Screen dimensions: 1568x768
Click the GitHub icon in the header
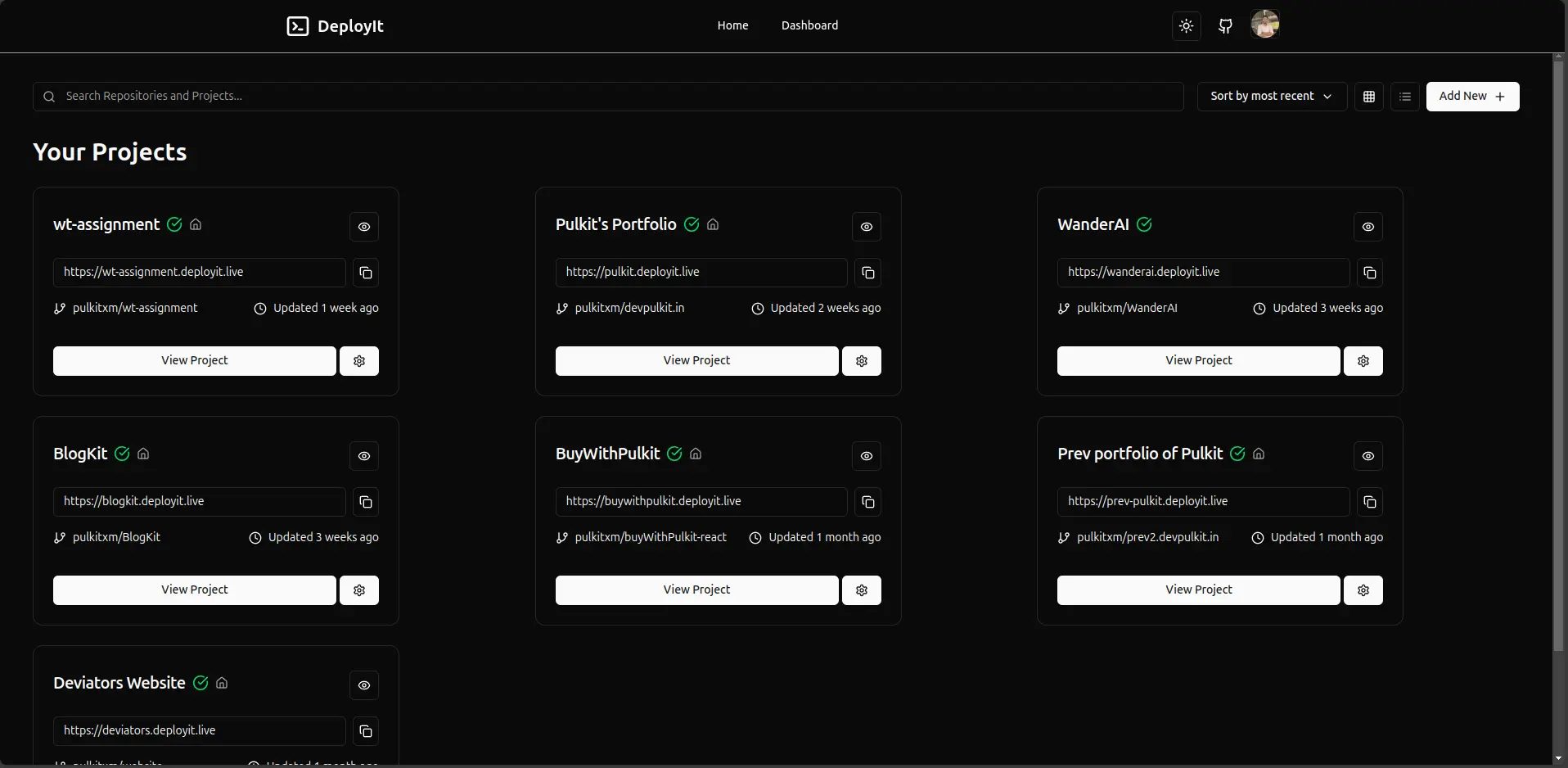pos(1225,26)
